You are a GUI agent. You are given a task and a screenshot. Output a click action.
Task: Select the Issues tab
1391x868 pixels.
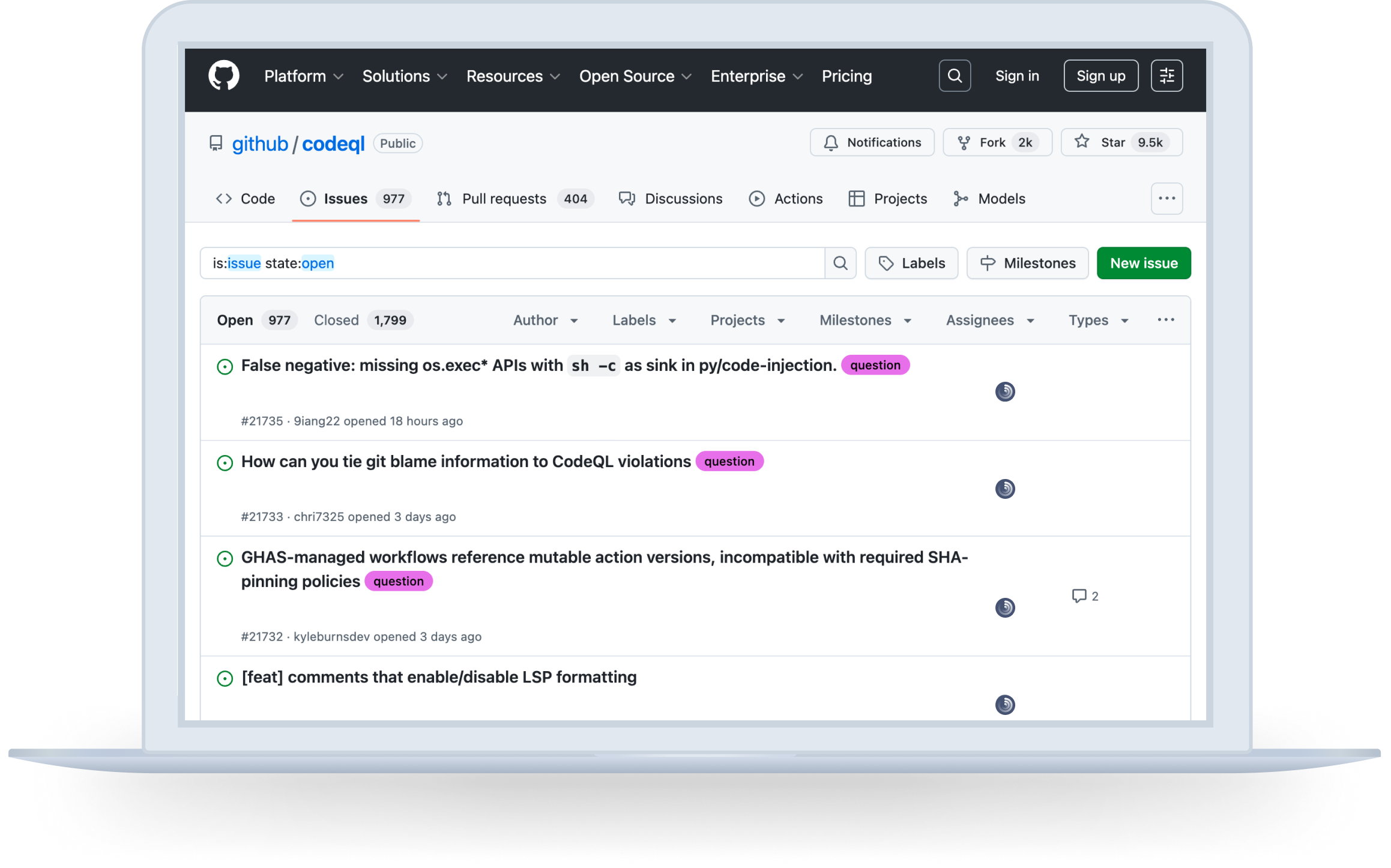pos(355,199)
